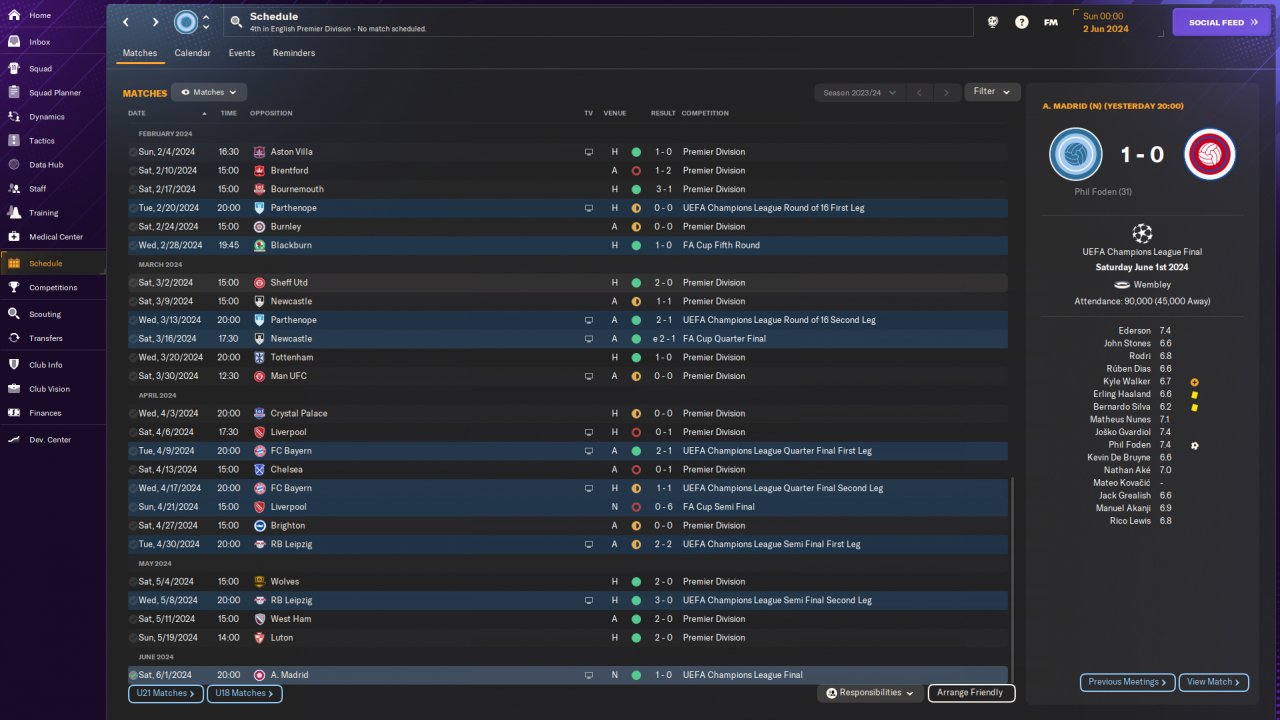Toggle the circle beside Sun, 4/21/2024
Viewport: 1280px width, 720px height.
click(x=133, y=507)
